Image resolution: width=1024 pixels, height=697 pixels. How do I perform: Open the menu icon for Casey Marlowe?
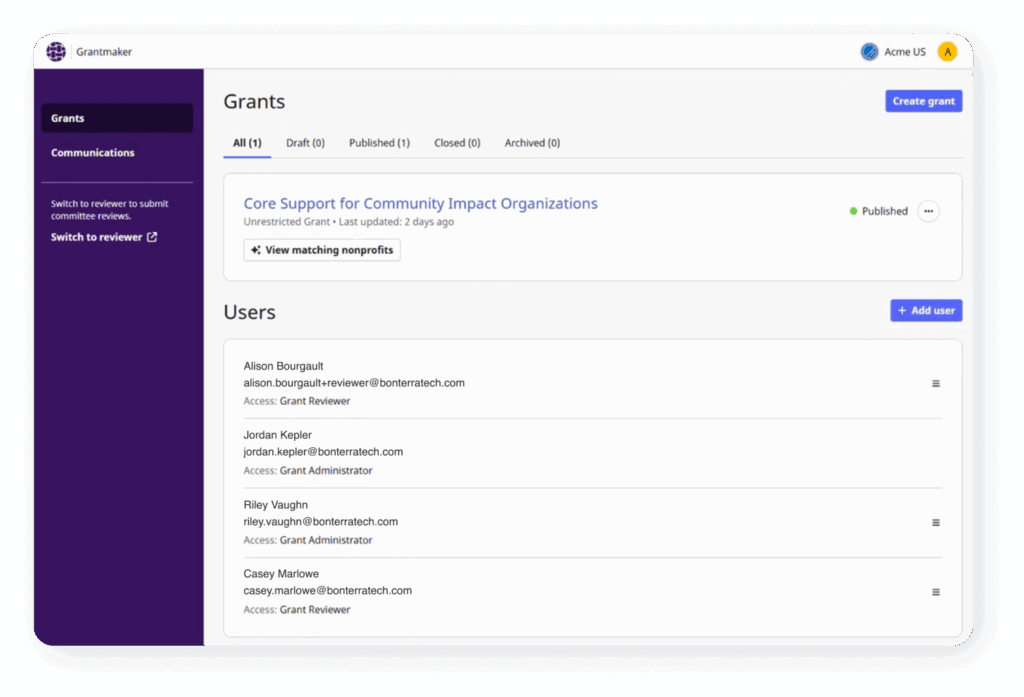click(x=935, y=591)
